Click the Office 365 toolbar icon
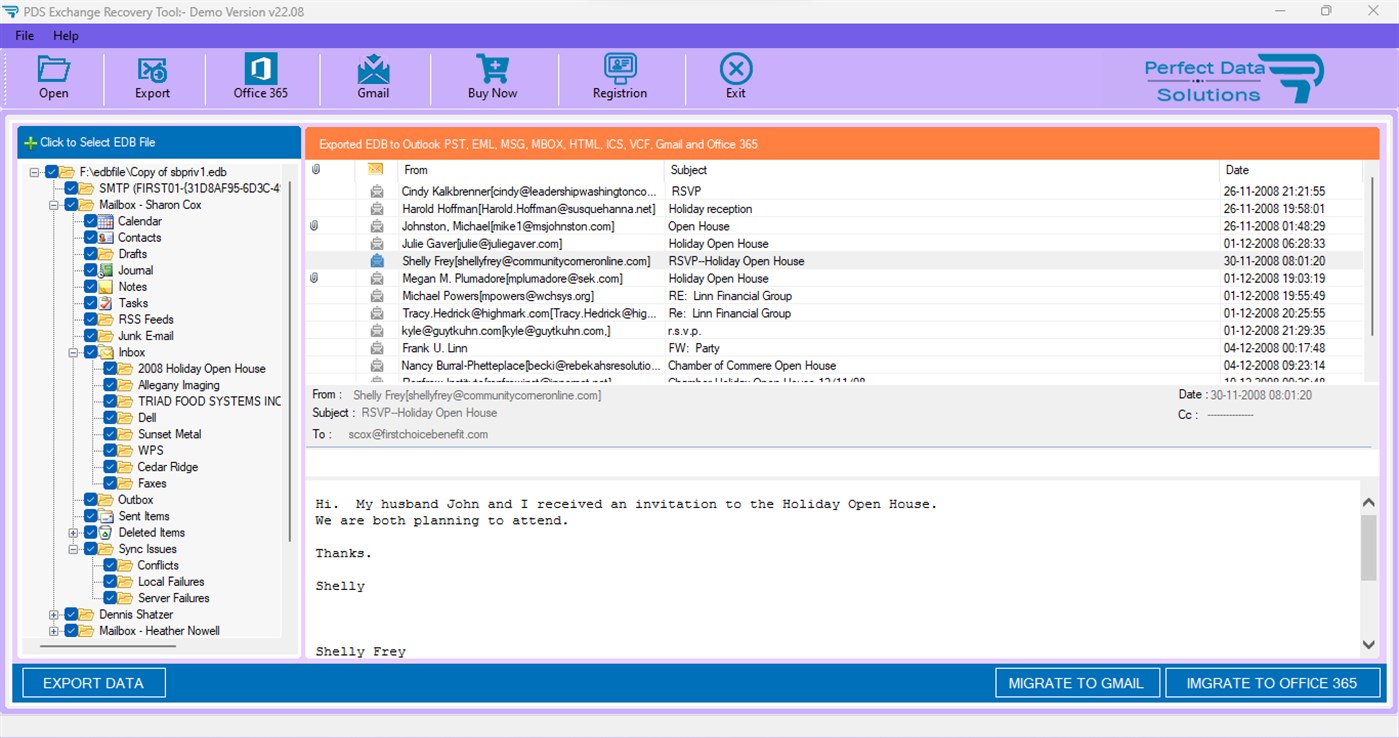Screen dimensions: 1399x738 pos(261,77)
